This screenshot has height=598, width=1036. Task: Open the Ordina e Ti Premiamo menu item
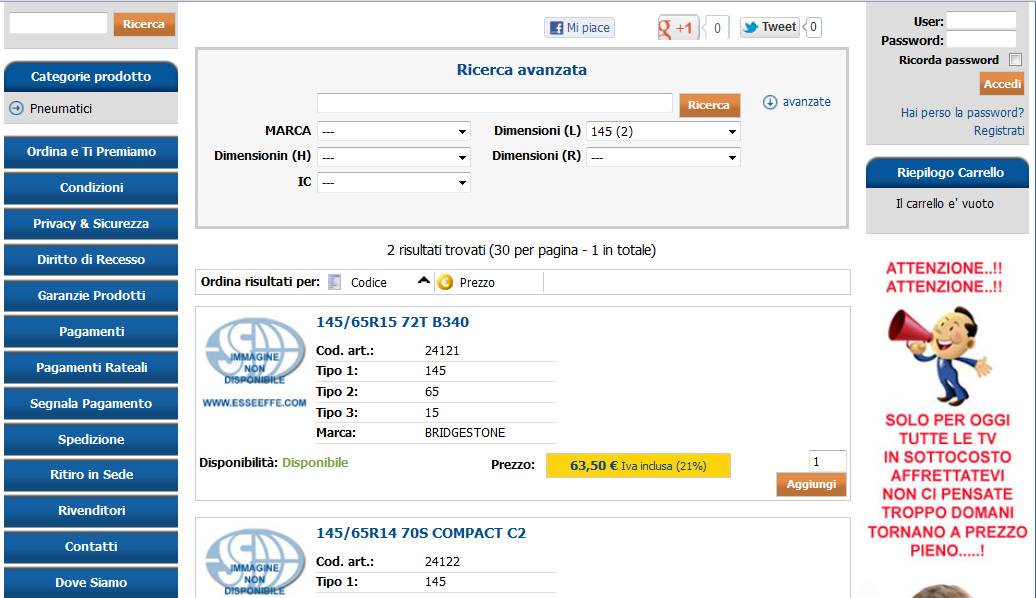[x=91, y=152]
